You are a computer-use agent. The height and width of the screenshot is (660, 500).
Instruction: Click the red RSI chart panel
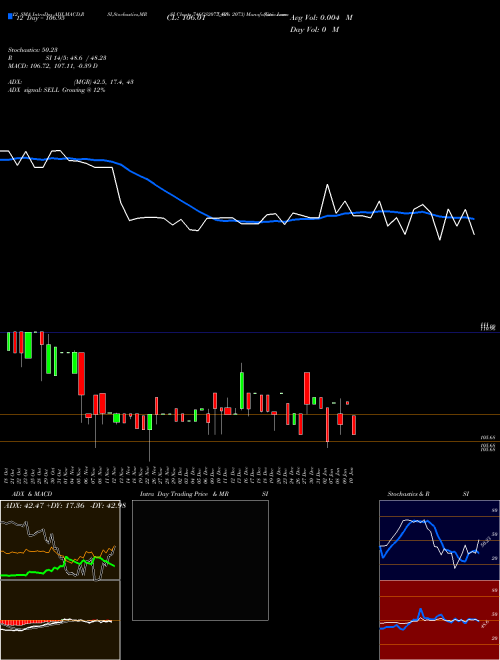439,620
